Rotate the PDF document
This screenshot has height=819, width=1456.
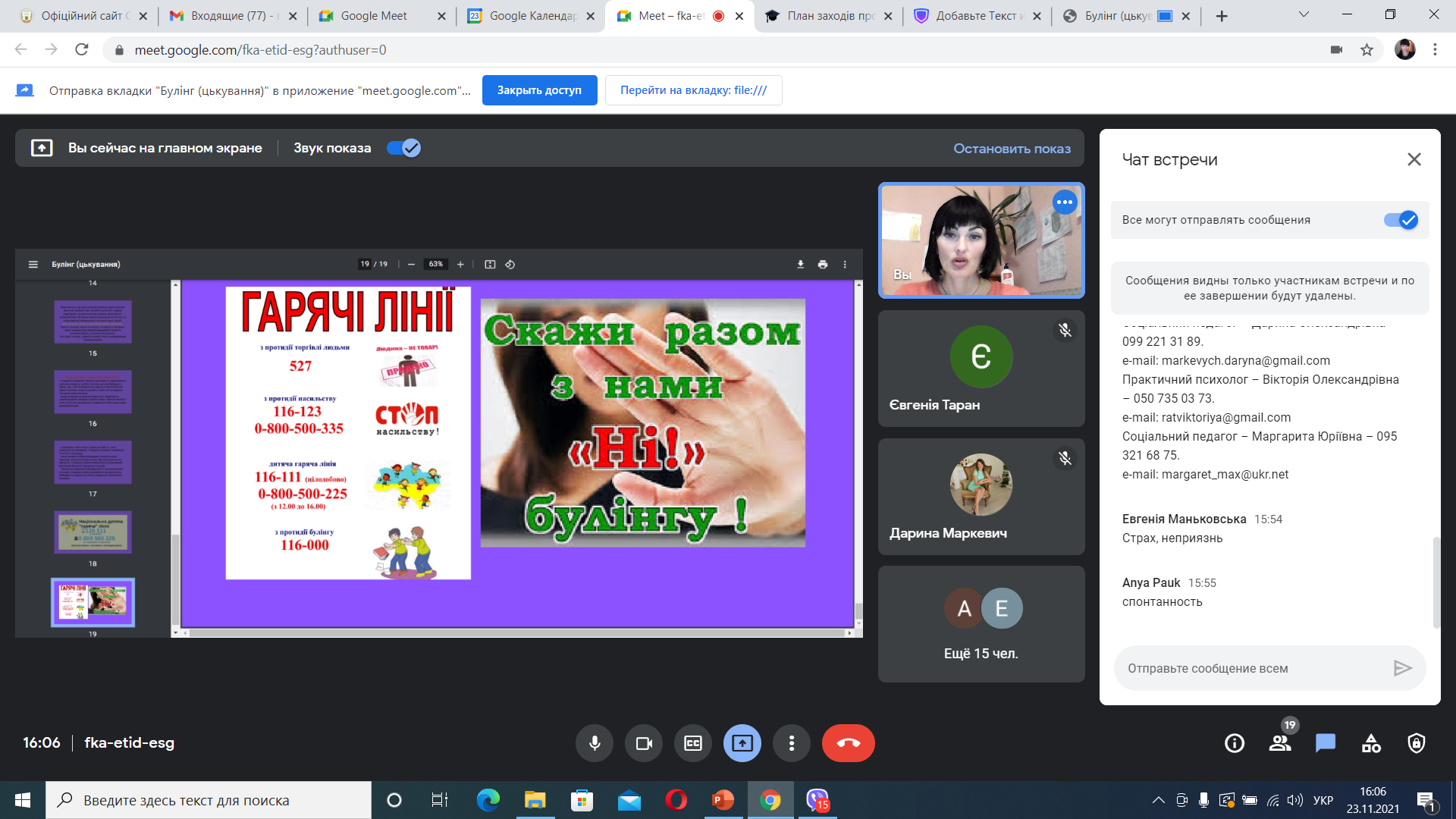[510, 264]
